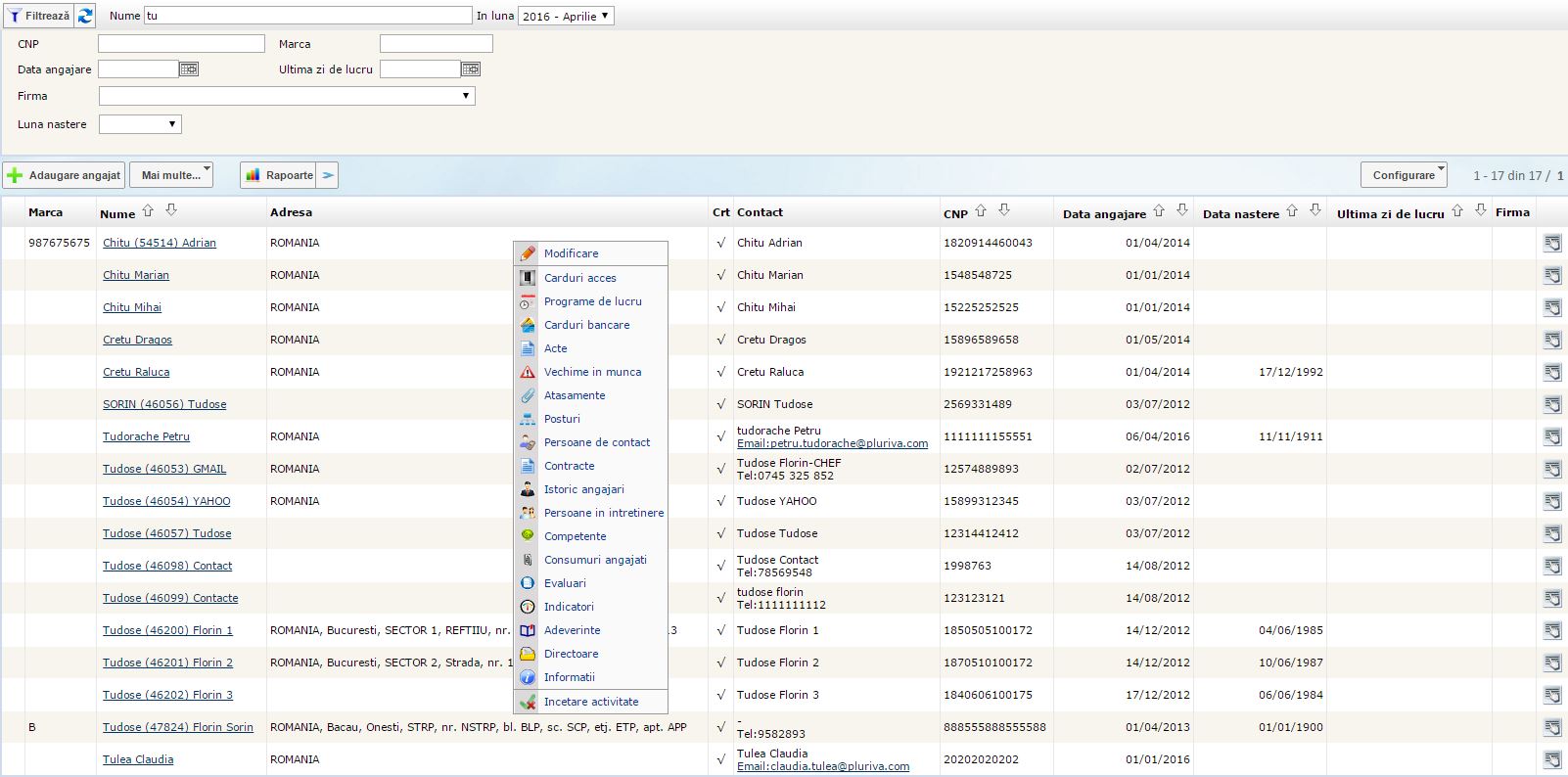
Task: Open row actions icon for Chitu Adrian
Action: click(x=1552, y=243)
